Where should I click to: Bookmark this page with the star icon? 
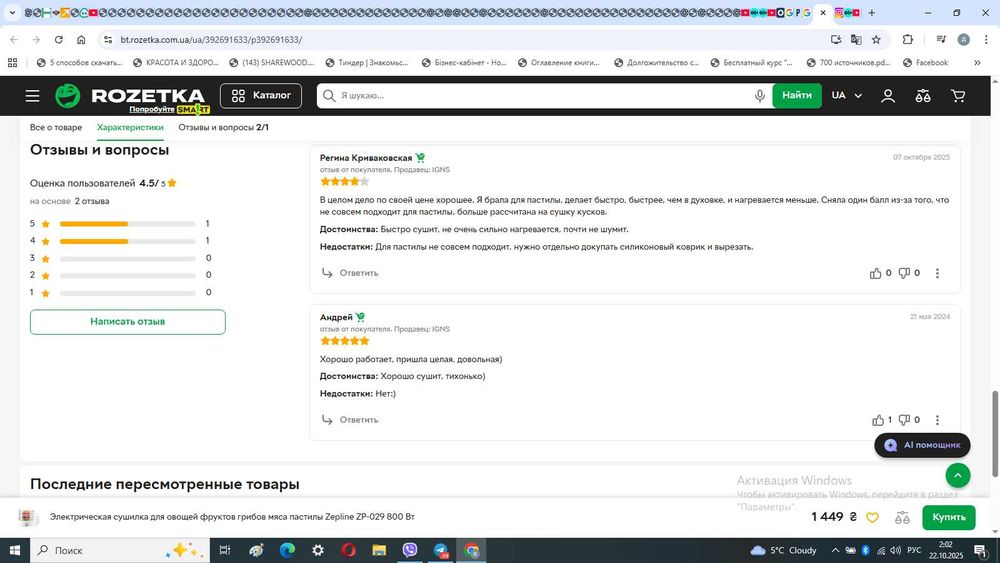tap(876, 40)
